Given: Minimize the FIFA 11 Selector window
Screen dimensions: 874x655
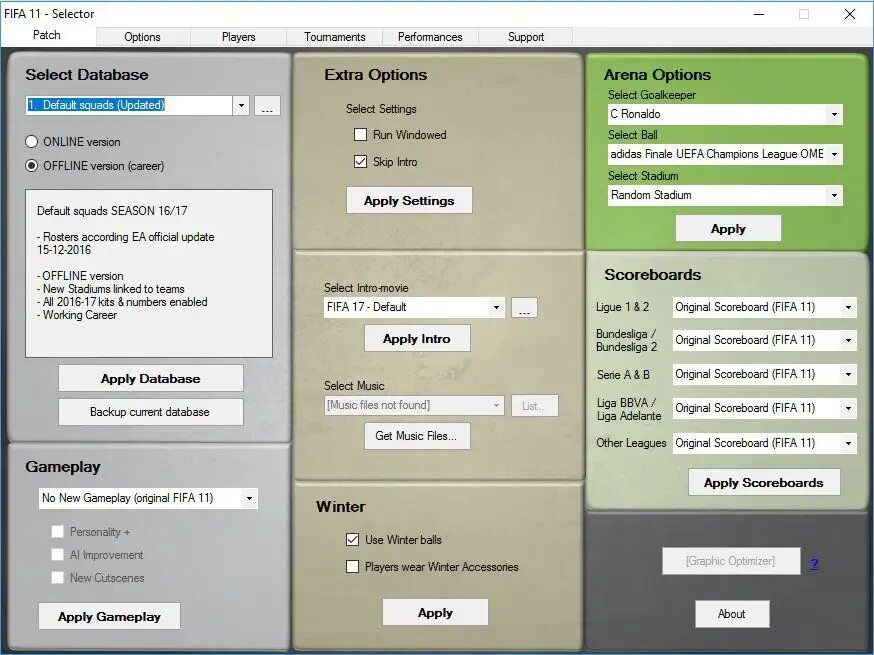Looking at the screenshot, I should pyautogui.click(x=759, y=14).
